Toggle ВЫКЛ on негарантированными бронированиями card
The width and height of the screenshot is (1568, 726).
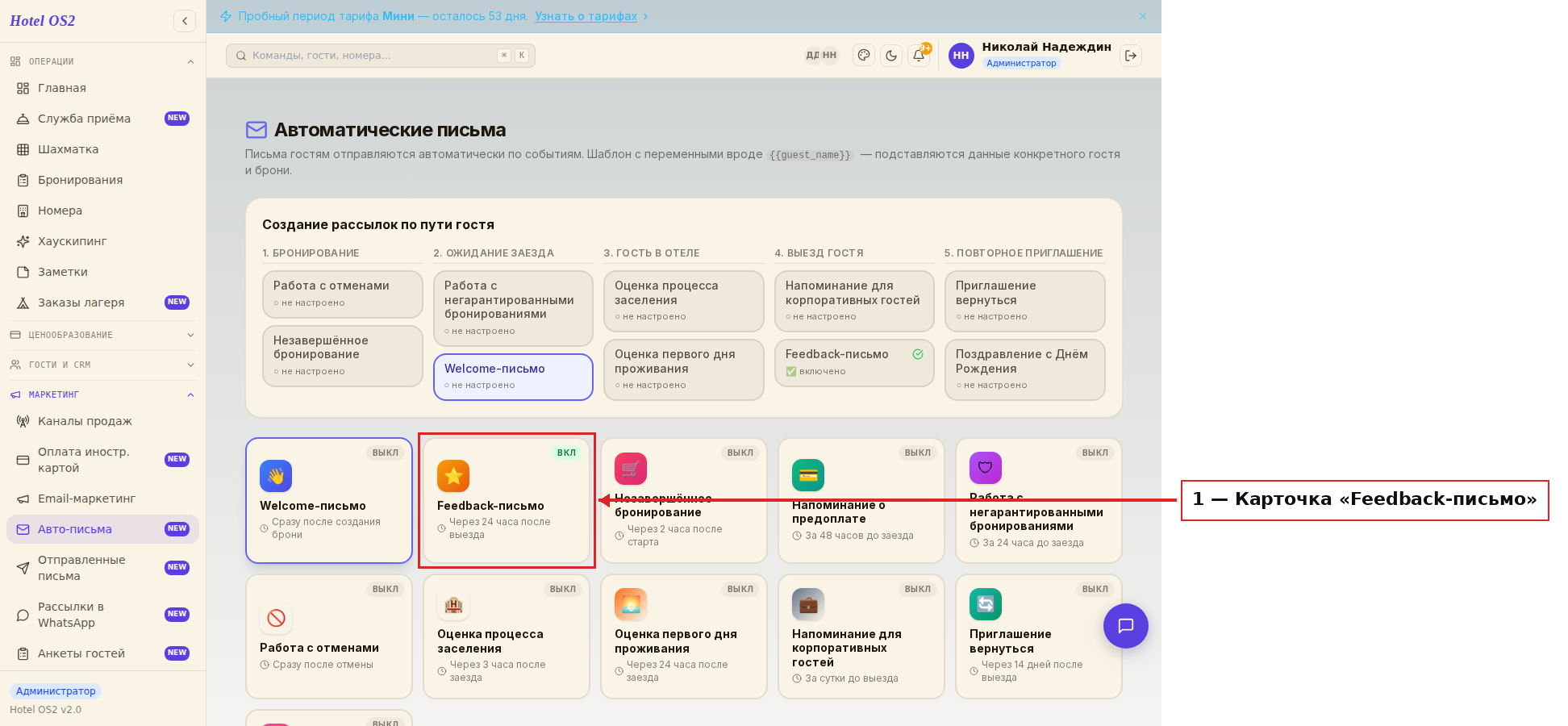[1095, 453]
